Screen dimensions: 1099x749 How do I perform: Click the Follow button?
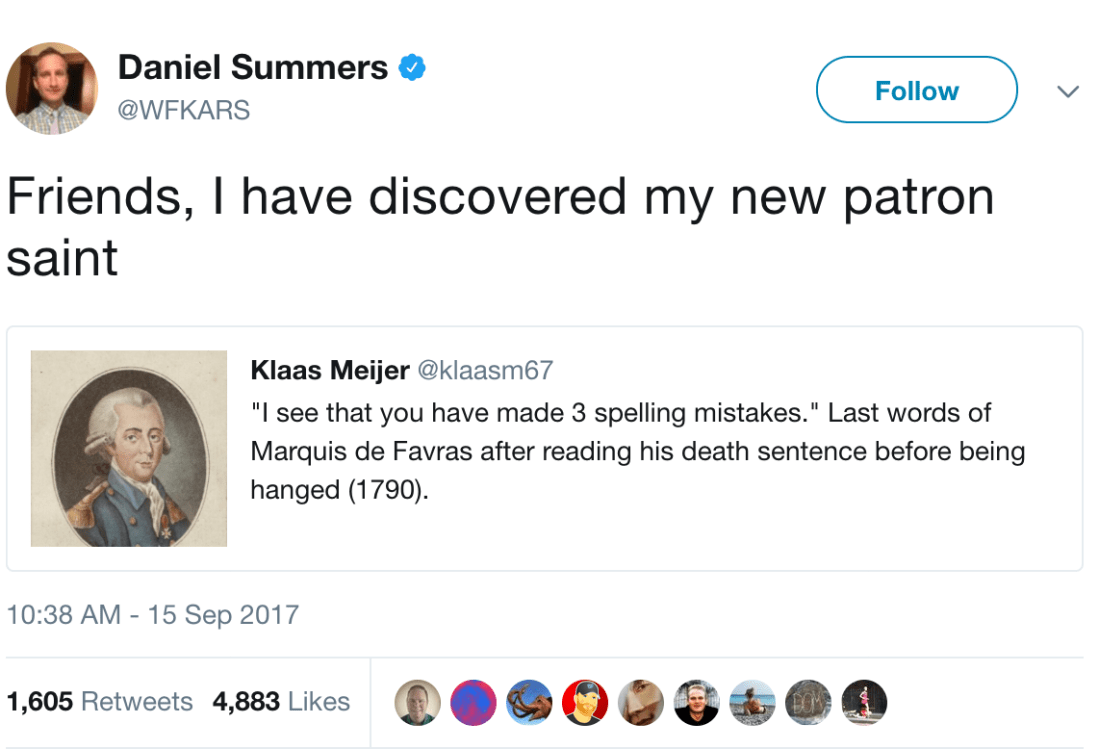pos(916,90)
